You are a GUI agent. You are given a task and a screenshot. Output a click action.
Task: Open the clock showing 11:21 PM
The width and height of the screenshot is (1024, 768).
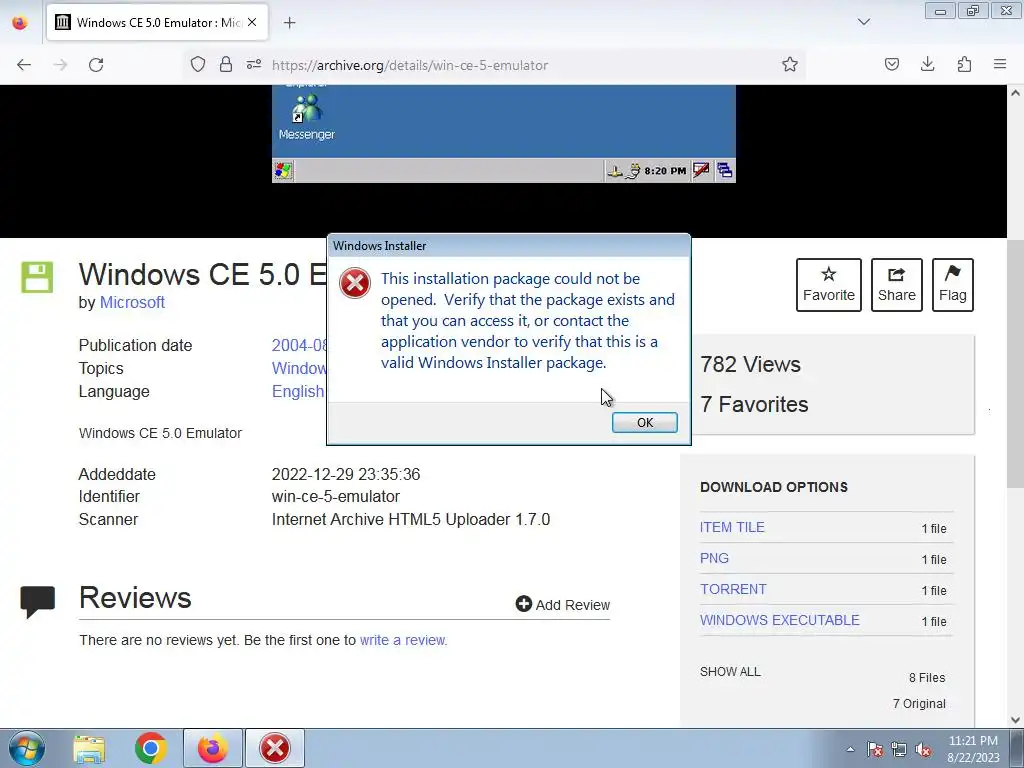click(973, 749)
